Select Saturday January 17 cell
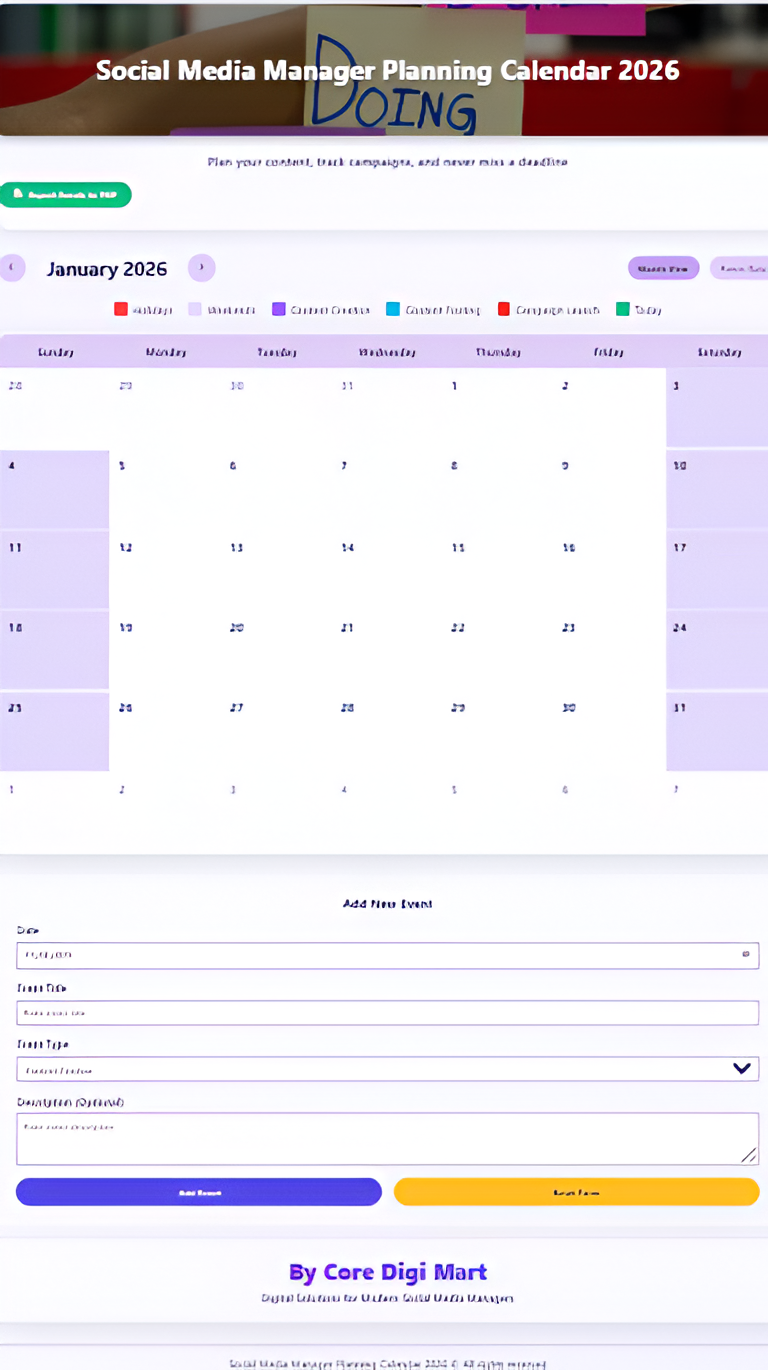Image resolution: width=768 pixels, height=1370 pixels. point(717,570)
